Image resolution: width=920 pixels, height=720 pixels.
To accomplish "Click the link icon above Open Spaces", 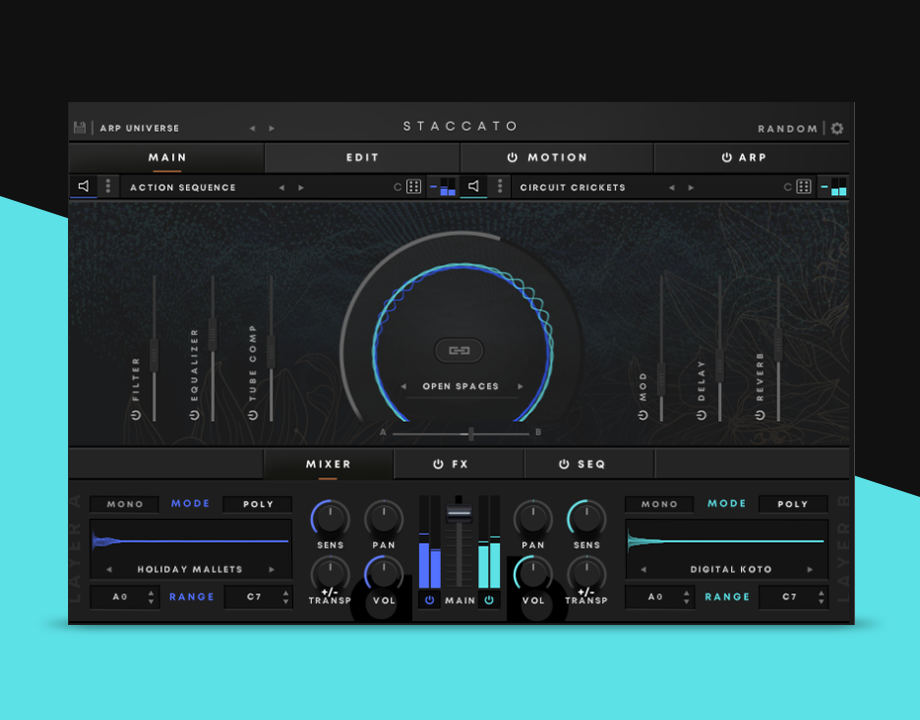I will pyautogui.click(x=459, y=350).
